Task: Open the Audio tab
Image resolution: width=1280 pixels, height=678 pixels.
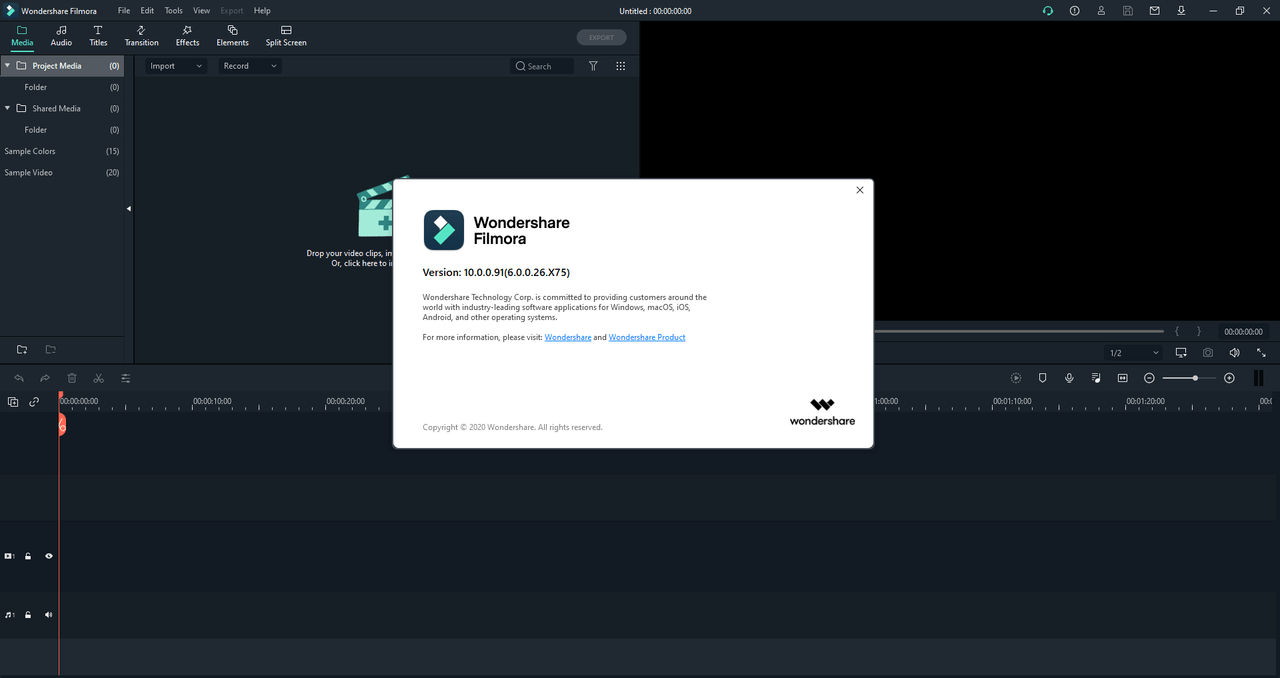Action: tap(61, 36)
